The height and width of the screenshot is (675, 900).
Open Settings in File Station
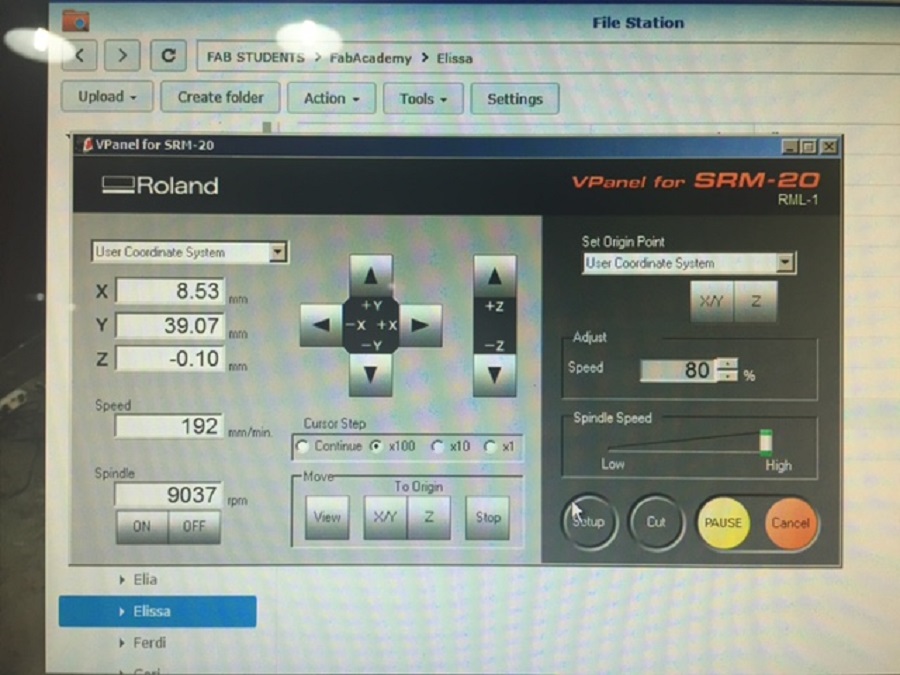(x=515, y=99)
